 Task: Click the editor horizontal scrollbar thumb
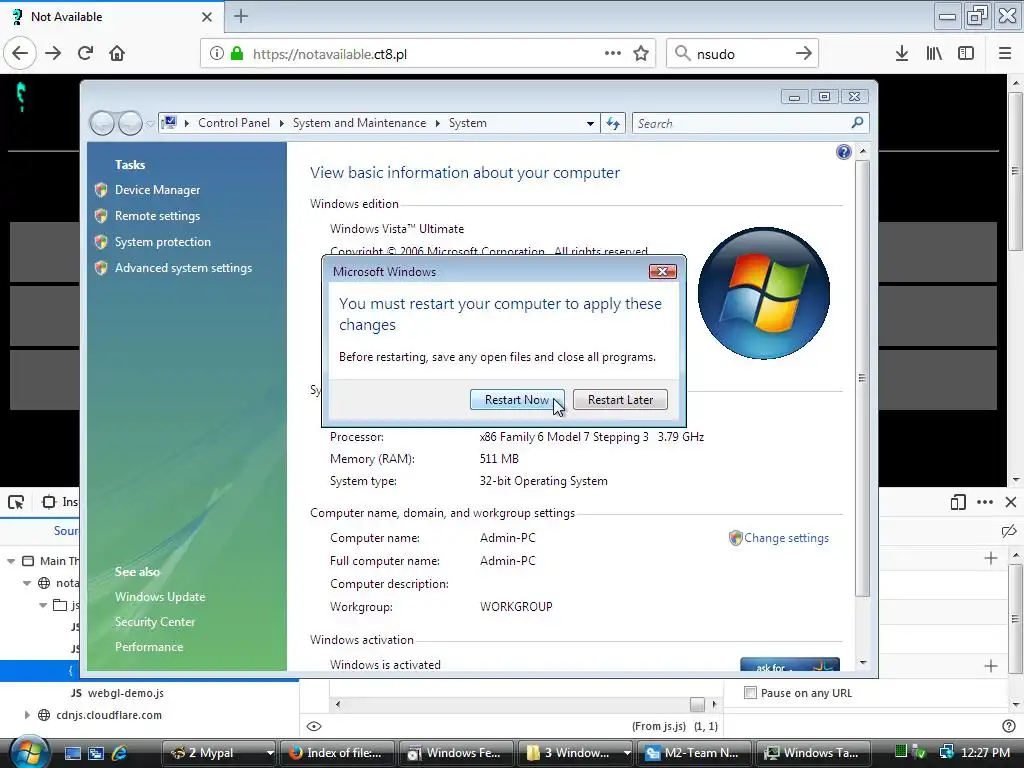(697, 704)
